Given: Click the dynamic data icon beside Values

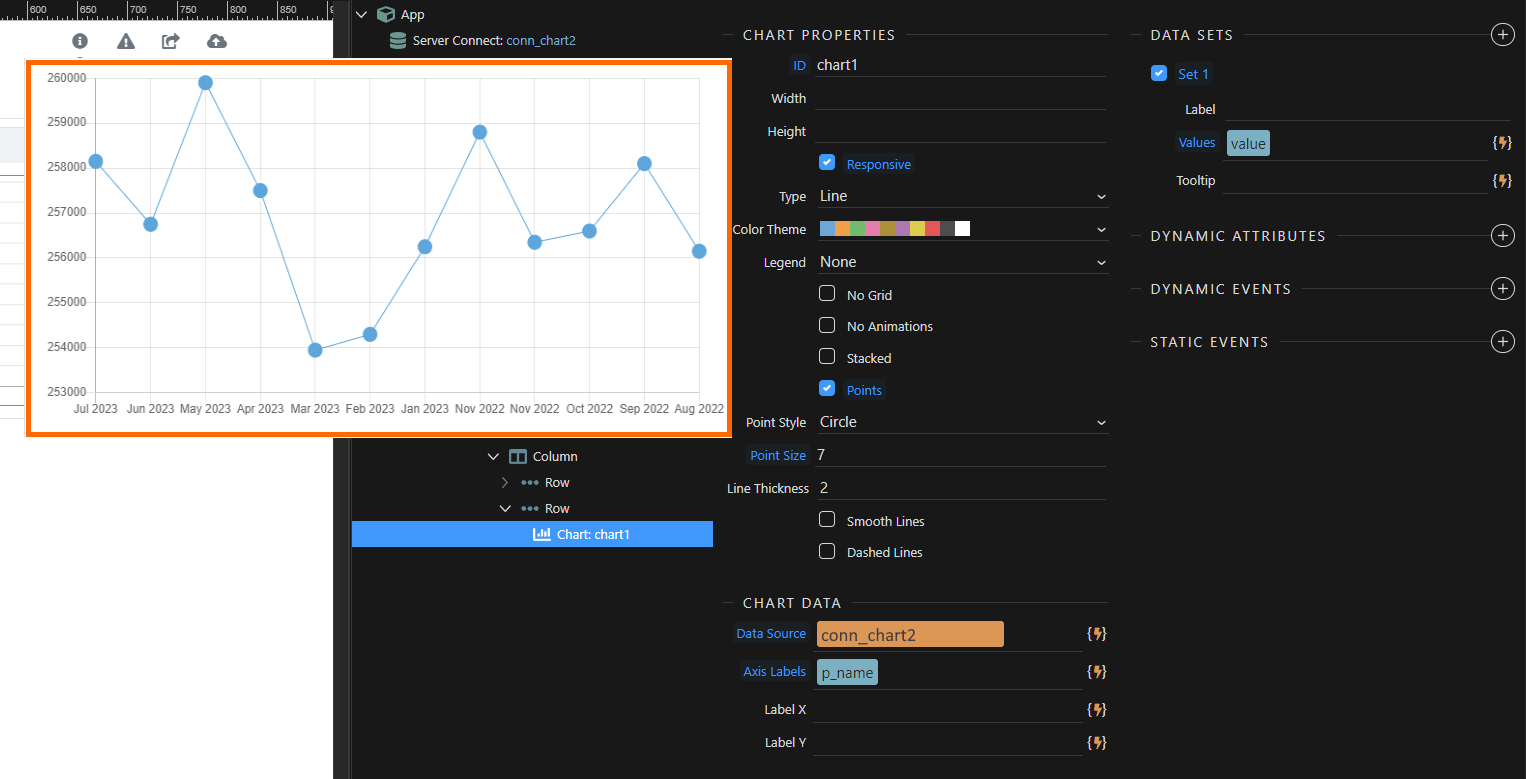Looking at the screenshot, I should (x=1502, y=142).
